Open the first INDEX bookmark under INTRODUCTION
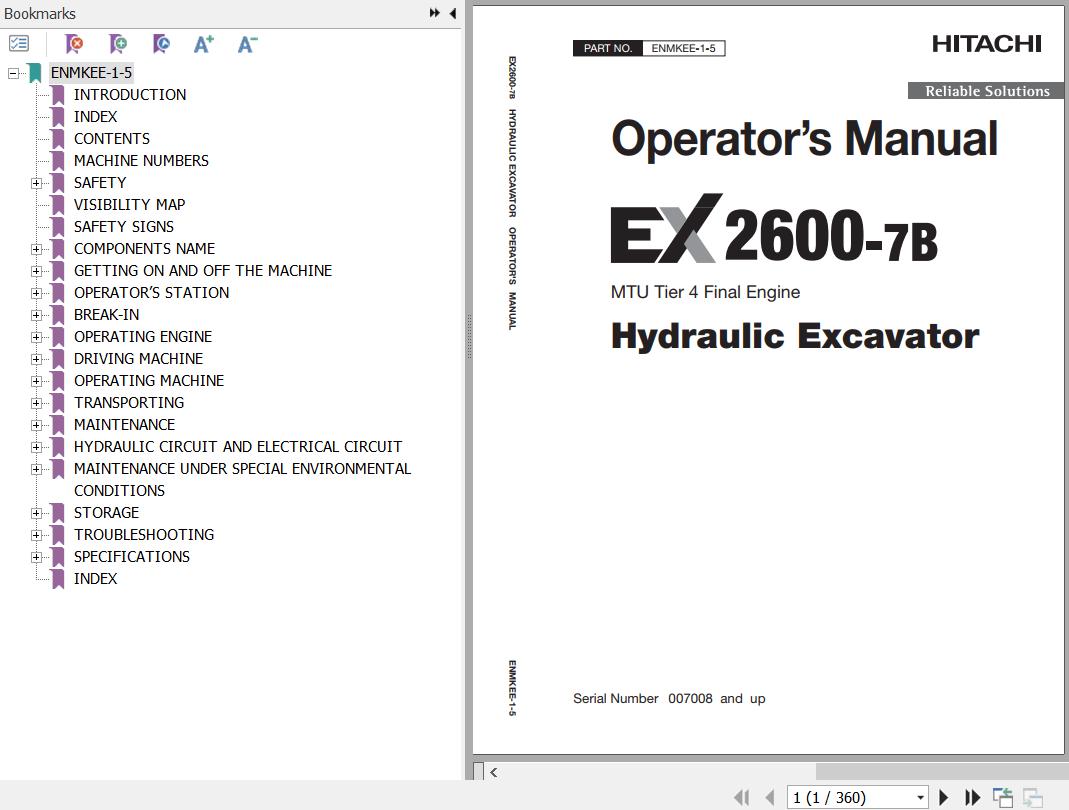Viewport: 1069px width, 810px height. tap(95, 117)
